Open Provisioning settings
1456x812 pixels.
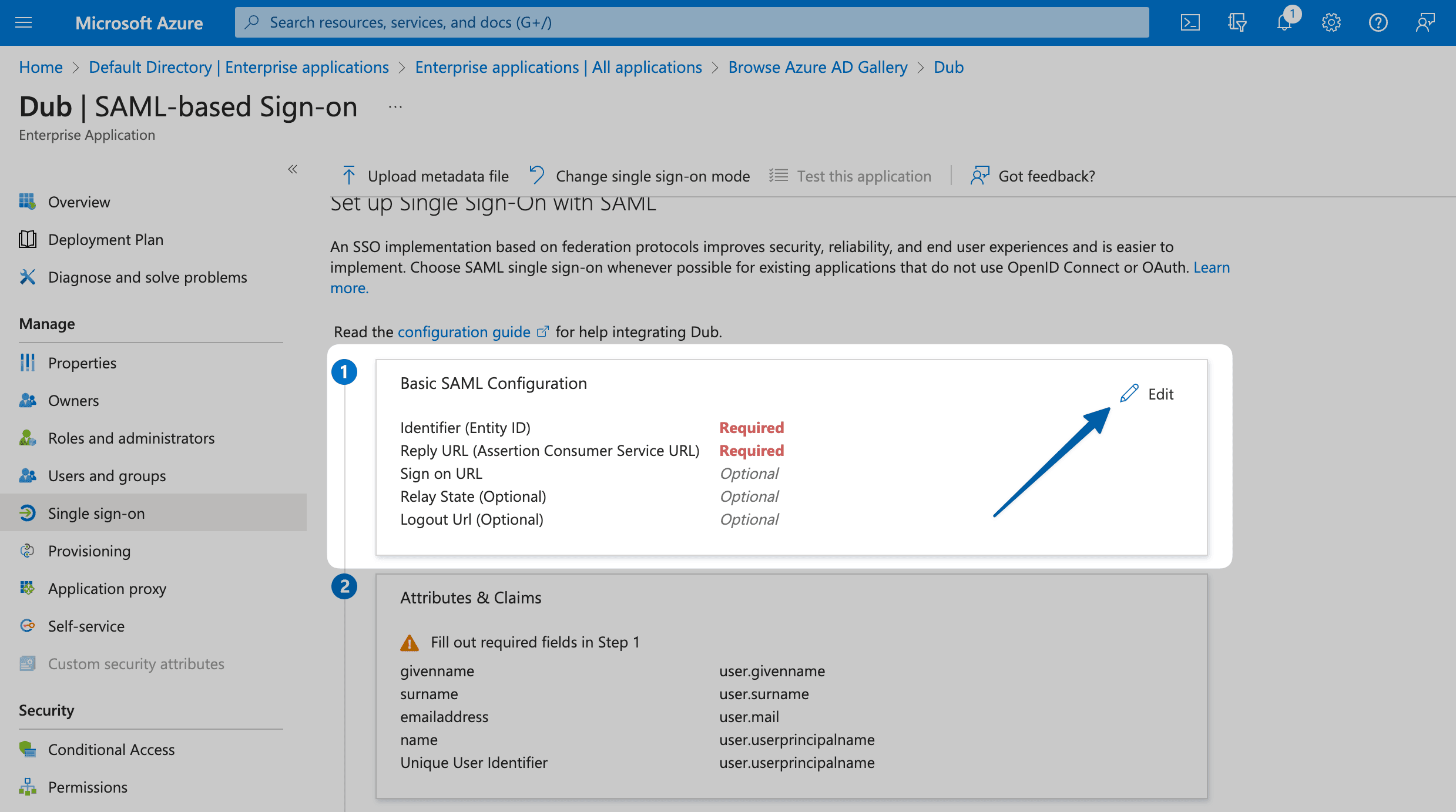tap(89, 551)
